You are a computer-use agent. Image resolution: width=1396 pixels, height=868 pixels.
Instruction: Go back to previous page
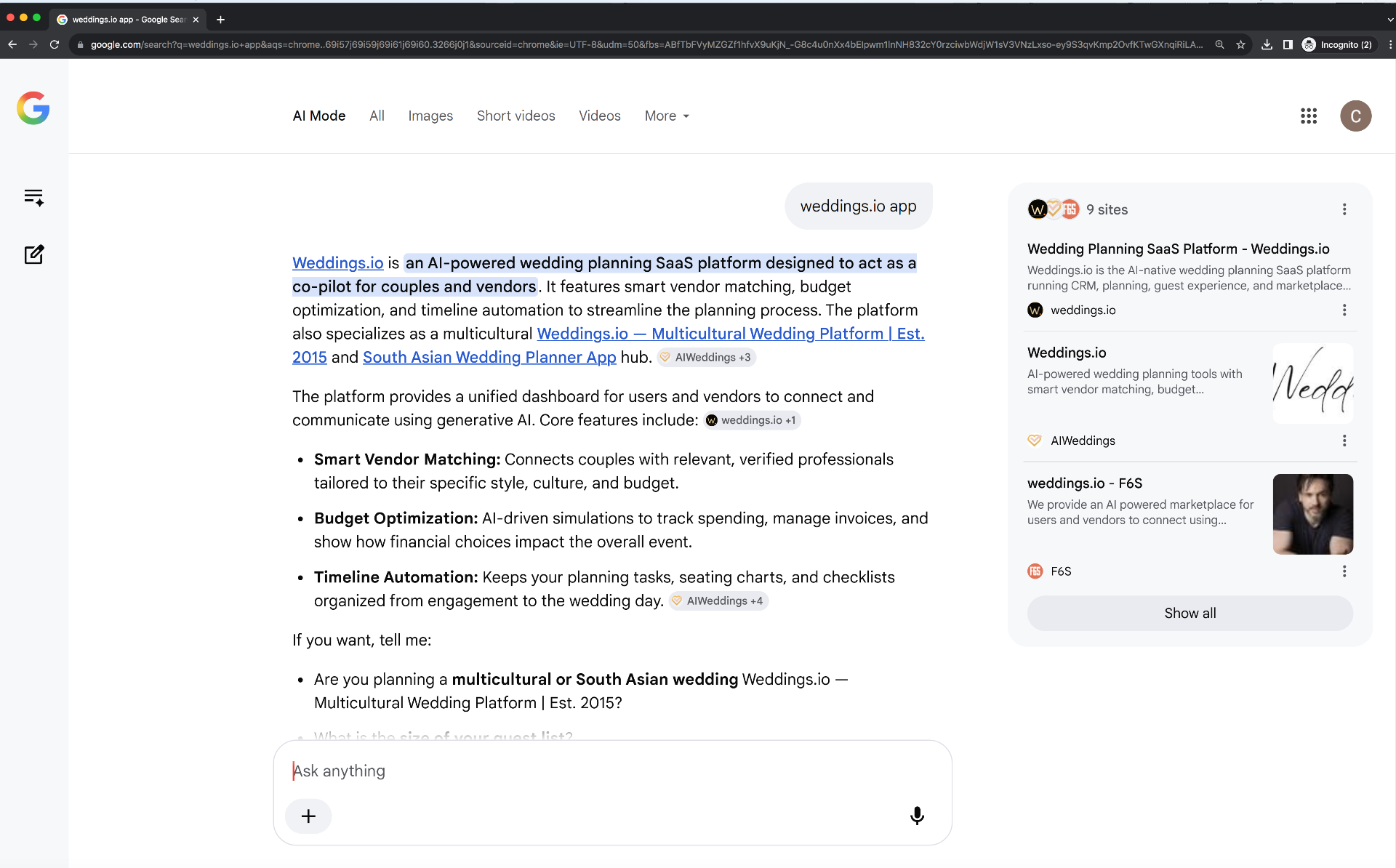(12, 44)
